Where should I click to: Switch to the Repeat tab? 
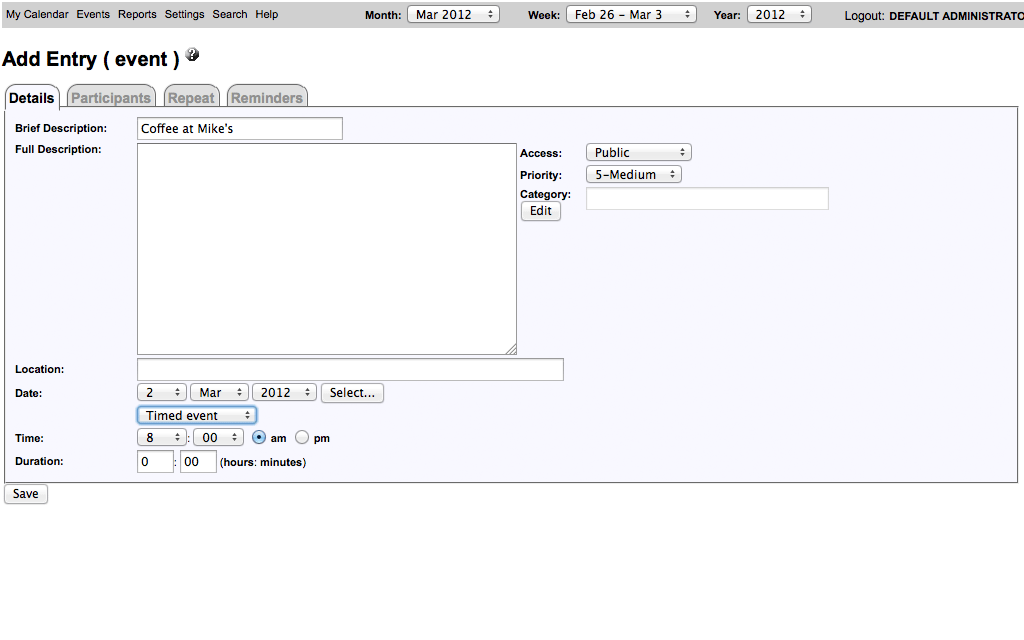[191, 98]
